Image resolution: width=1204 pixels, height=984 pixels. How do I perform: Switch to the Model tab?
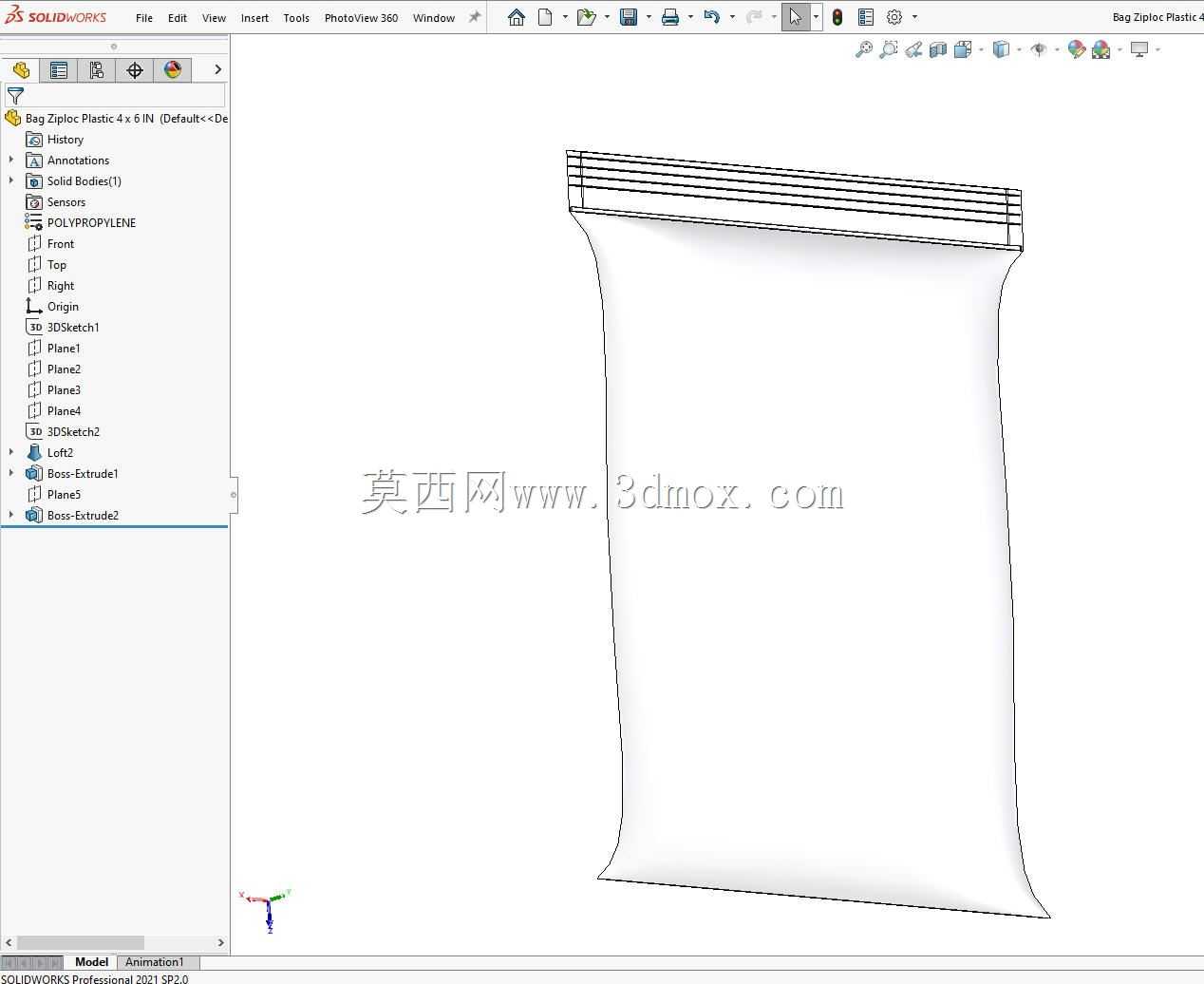tap(91, 962)
